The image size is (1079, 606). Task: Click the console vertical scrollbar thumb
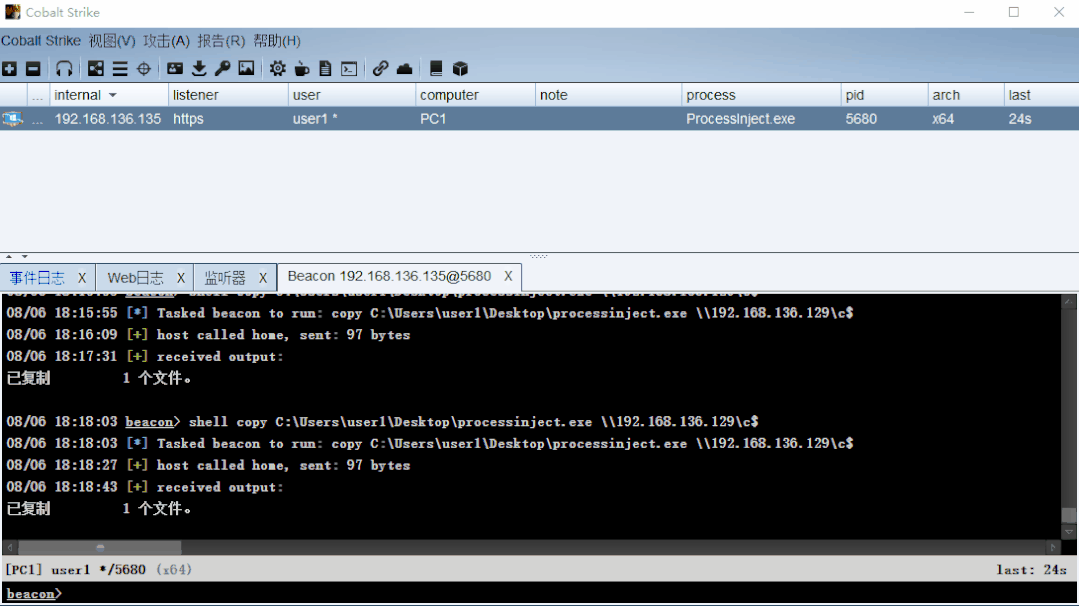[1069, 515]
